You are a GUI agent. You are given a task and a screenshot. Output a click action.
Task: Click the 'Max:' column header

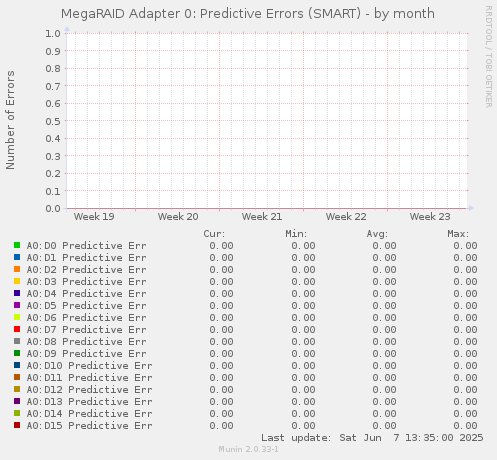[458, 234]
